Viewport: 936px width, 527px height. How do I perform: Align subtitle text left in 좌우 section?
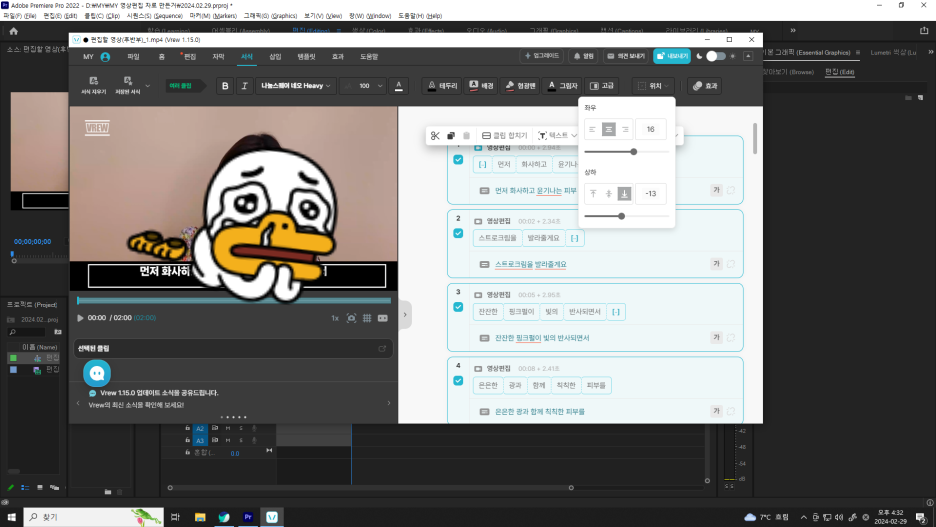coord(593,129)
